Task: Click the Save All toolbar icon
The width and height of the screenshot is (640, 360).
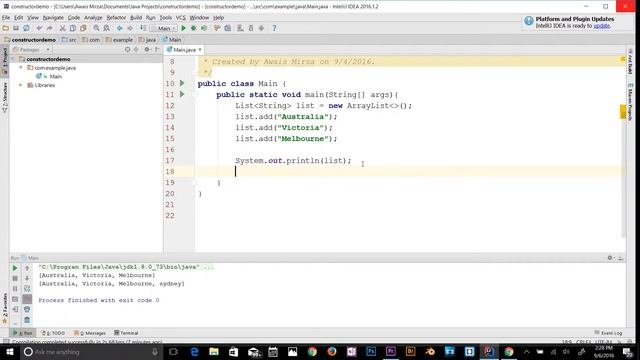Action: tap(16, 28)
